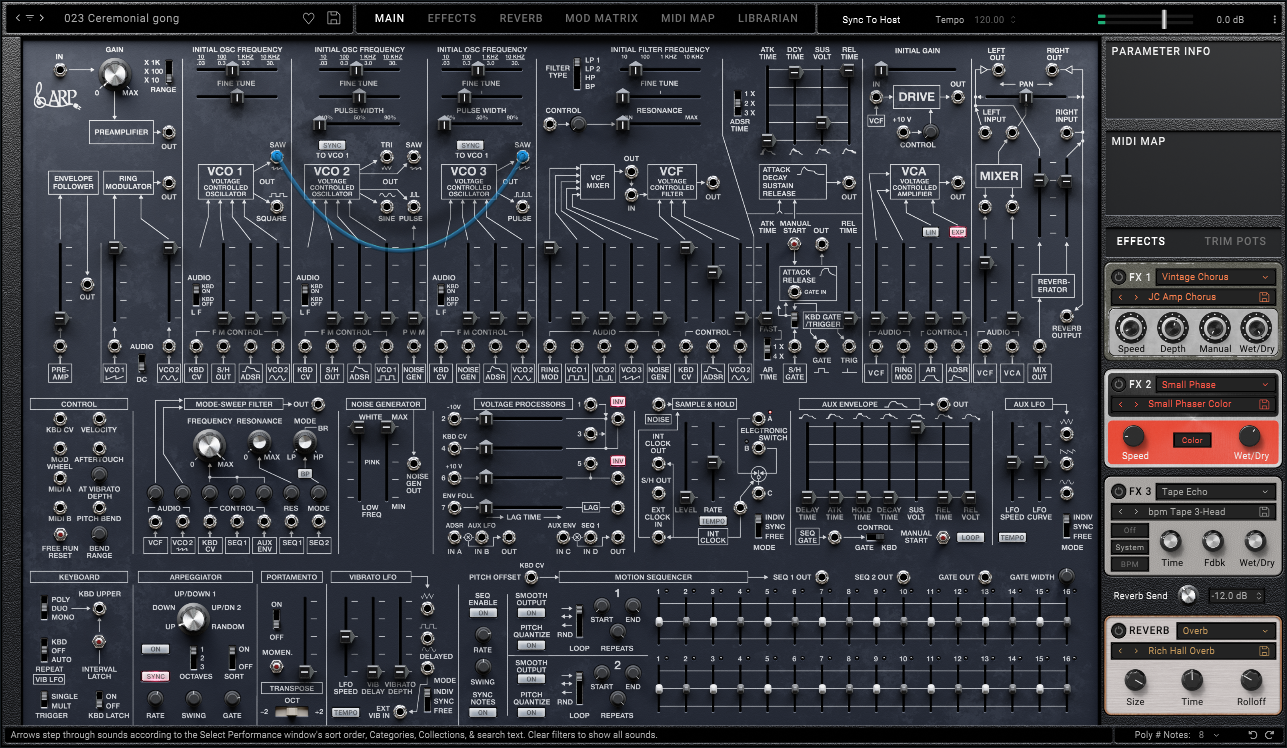Toggle the arpeggiator SYNC button
The height and width of the screenshot is (748, 1287).
[x=155, y=676]
